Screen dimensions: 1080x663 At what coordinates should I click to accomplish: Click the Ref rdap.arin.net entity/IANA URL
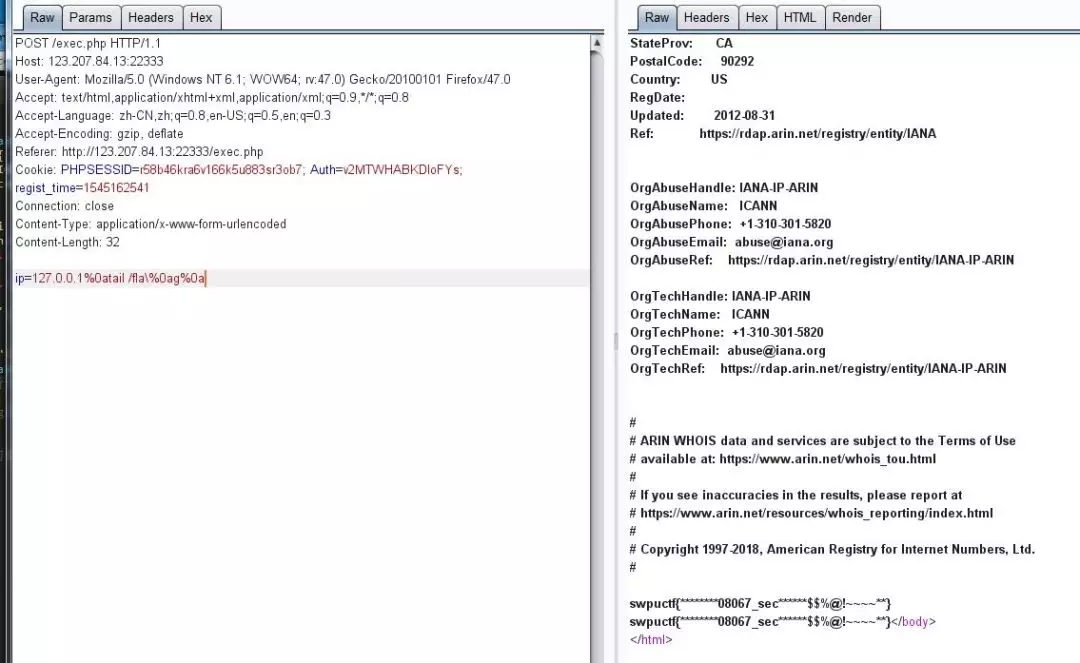click(x=818, y=134)
